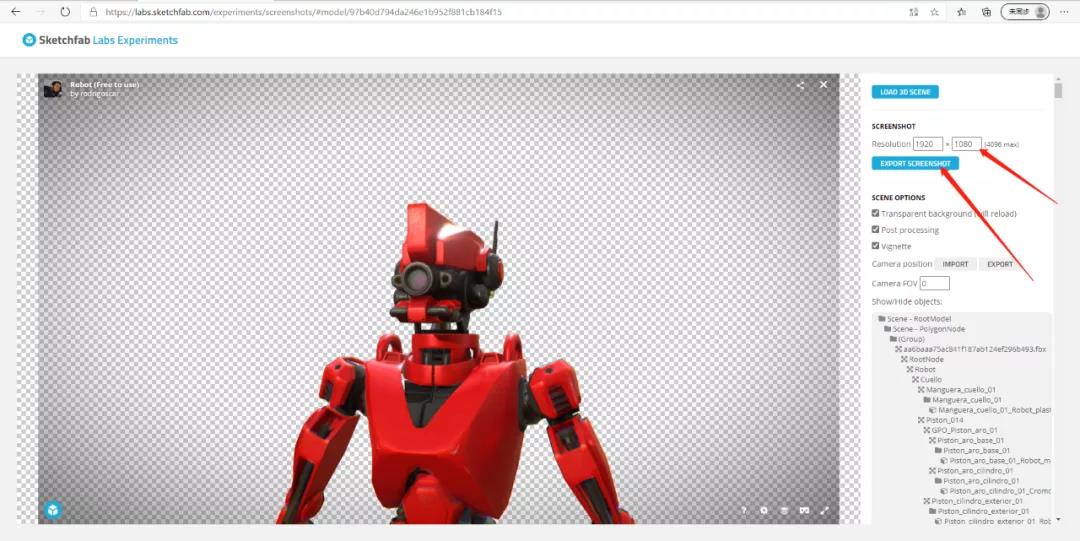Click the matrix icon beside Robot node

pos(910,369)
